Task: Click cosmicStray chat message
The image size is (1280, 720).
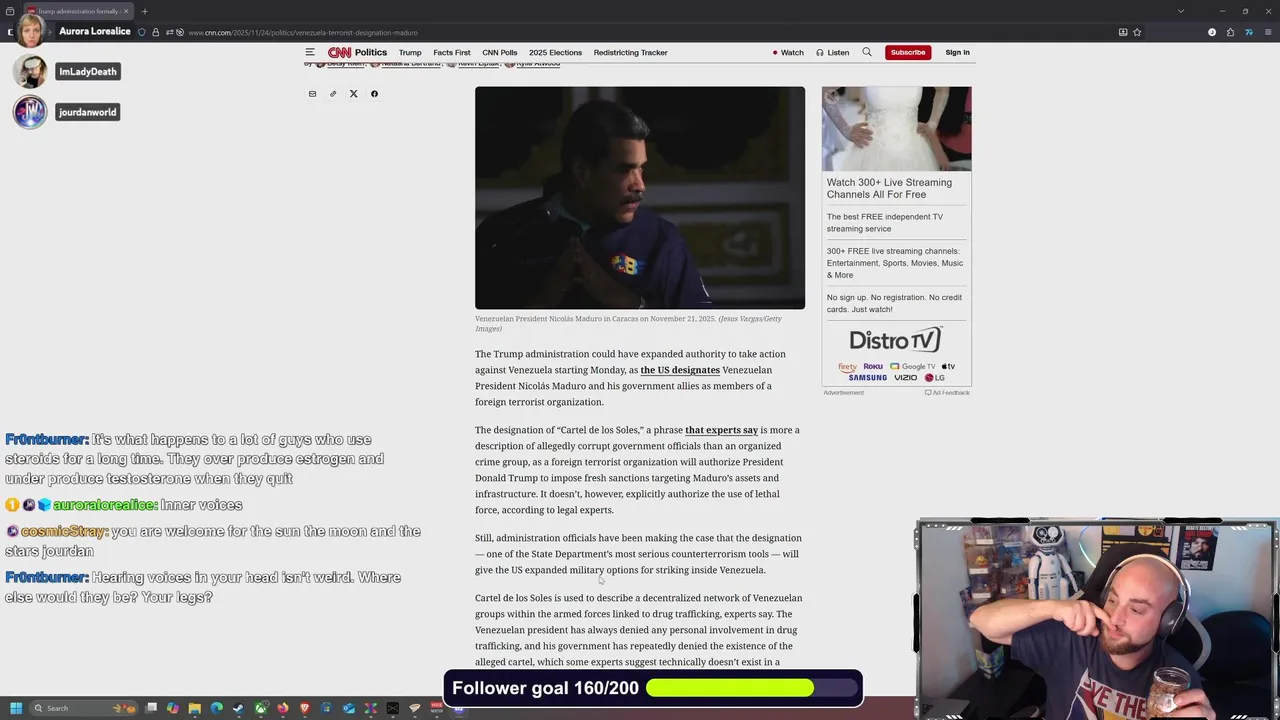Action: point(213,541)
